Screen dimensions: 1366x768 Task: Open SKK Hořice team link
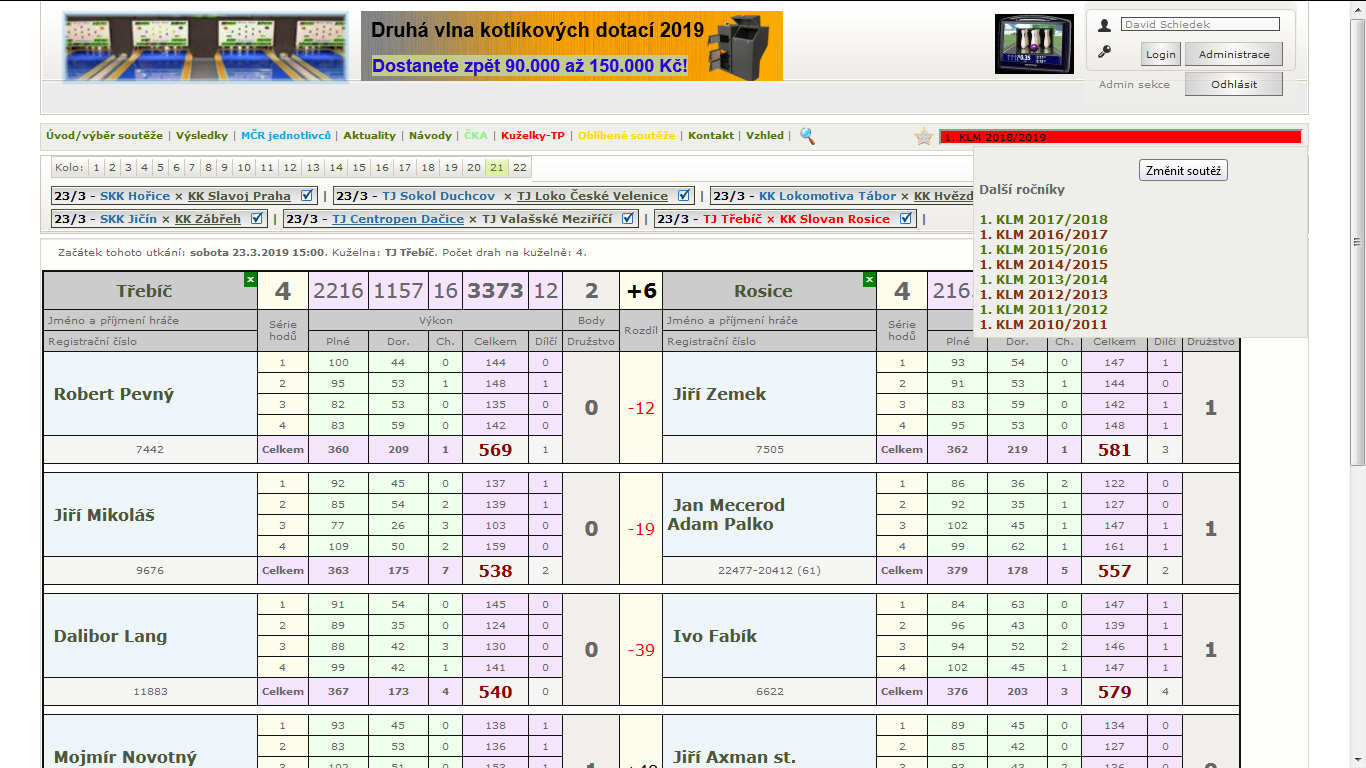(x=135, y=196)
